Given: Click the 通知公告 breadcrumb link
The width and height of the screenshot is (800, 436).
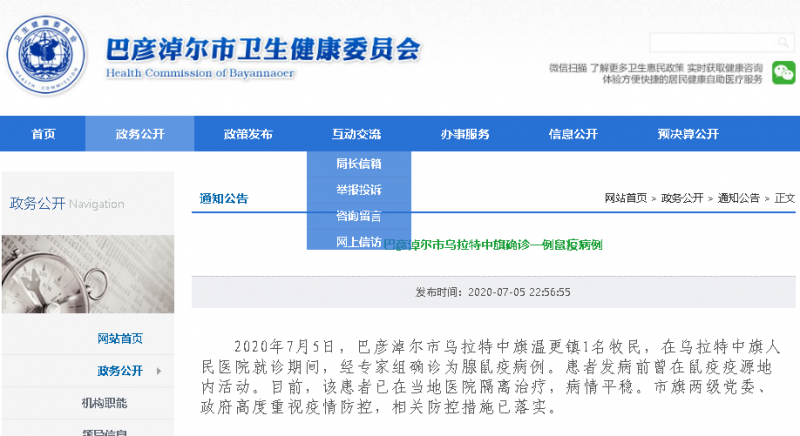Looking at the screenshot, I should [739, 198].
